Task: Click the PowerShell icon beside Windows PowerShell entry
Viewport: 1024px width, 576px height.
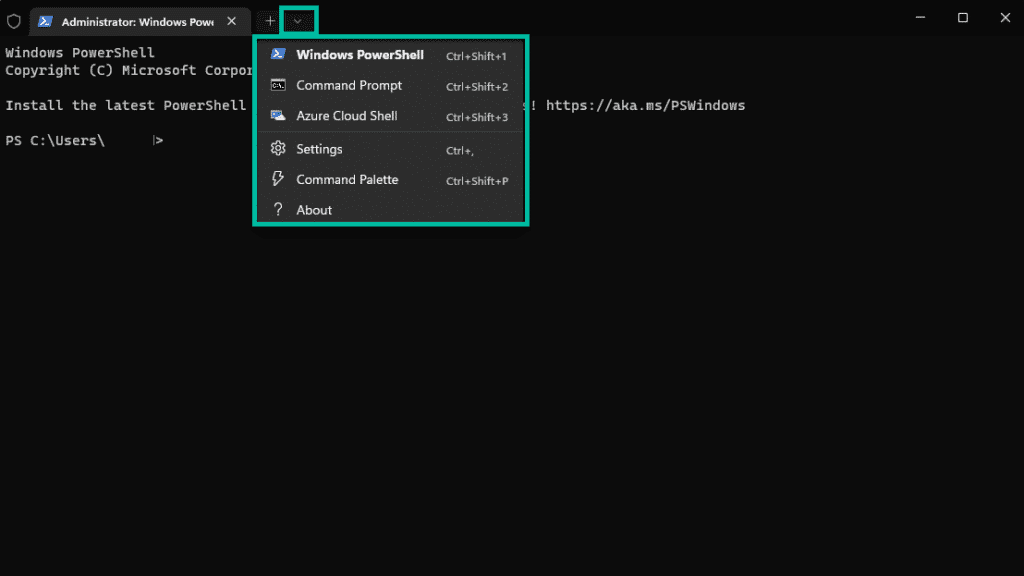Action: point(278,55)
